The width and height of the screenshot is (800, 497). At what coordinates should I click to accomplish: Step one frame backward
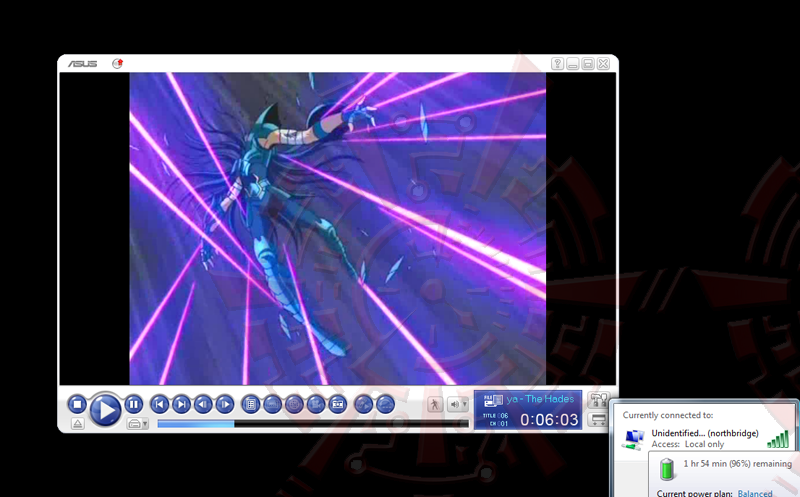[203, 405]
